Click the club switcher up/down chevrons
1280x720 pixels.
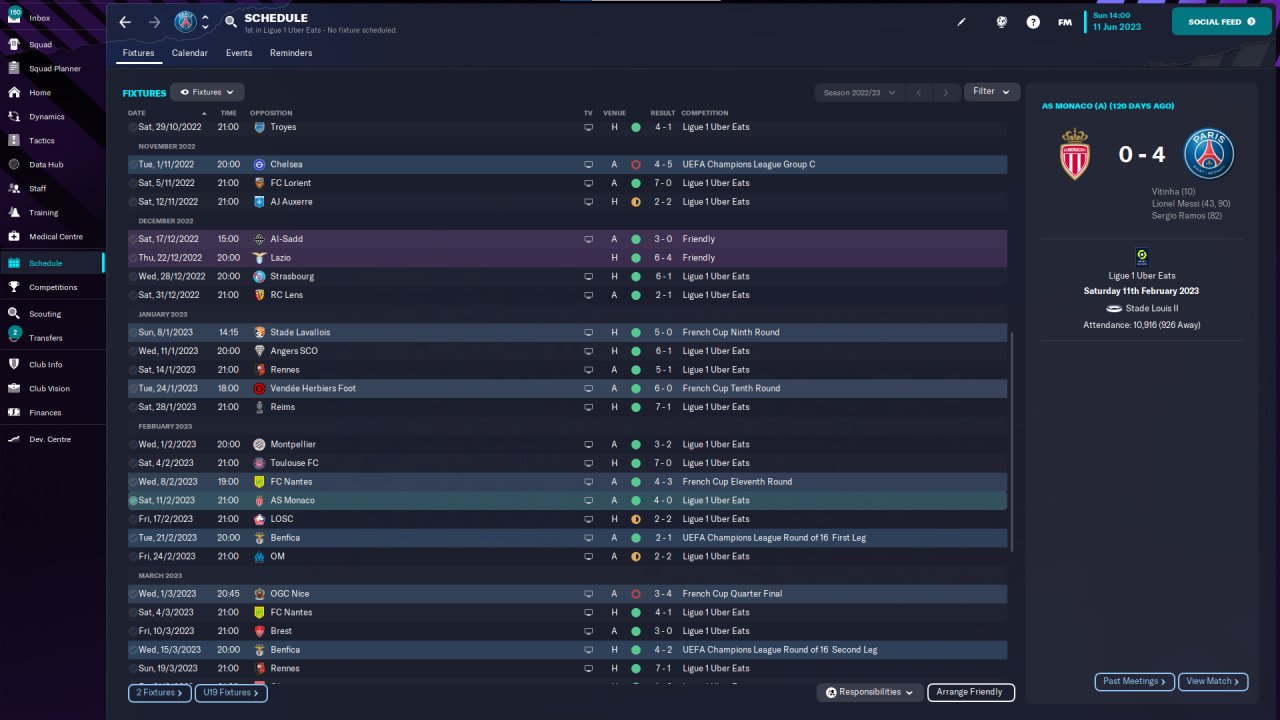coord(205,22)
